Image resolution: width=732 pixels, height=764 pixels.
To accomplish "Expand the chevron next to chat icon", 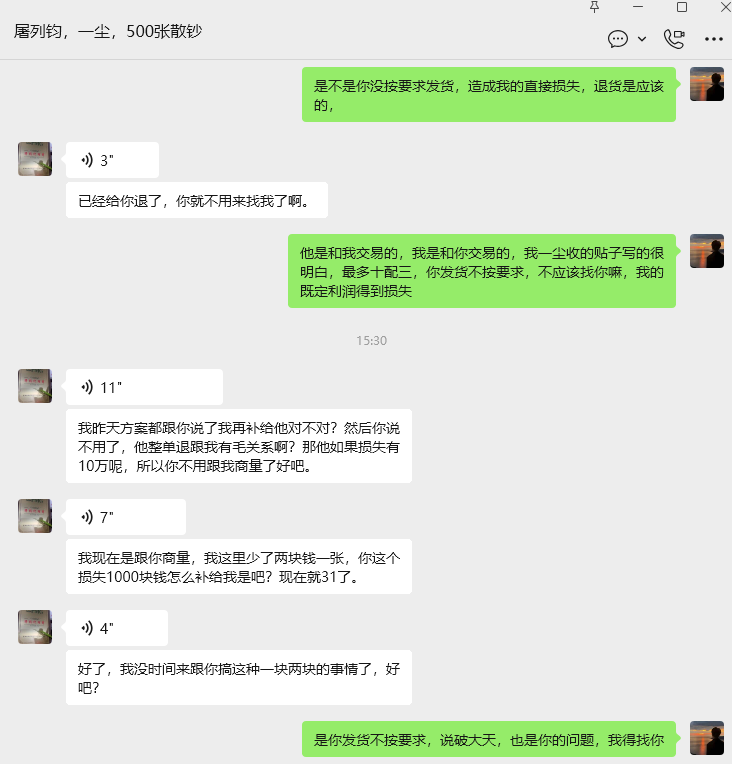I will (642, 39).
